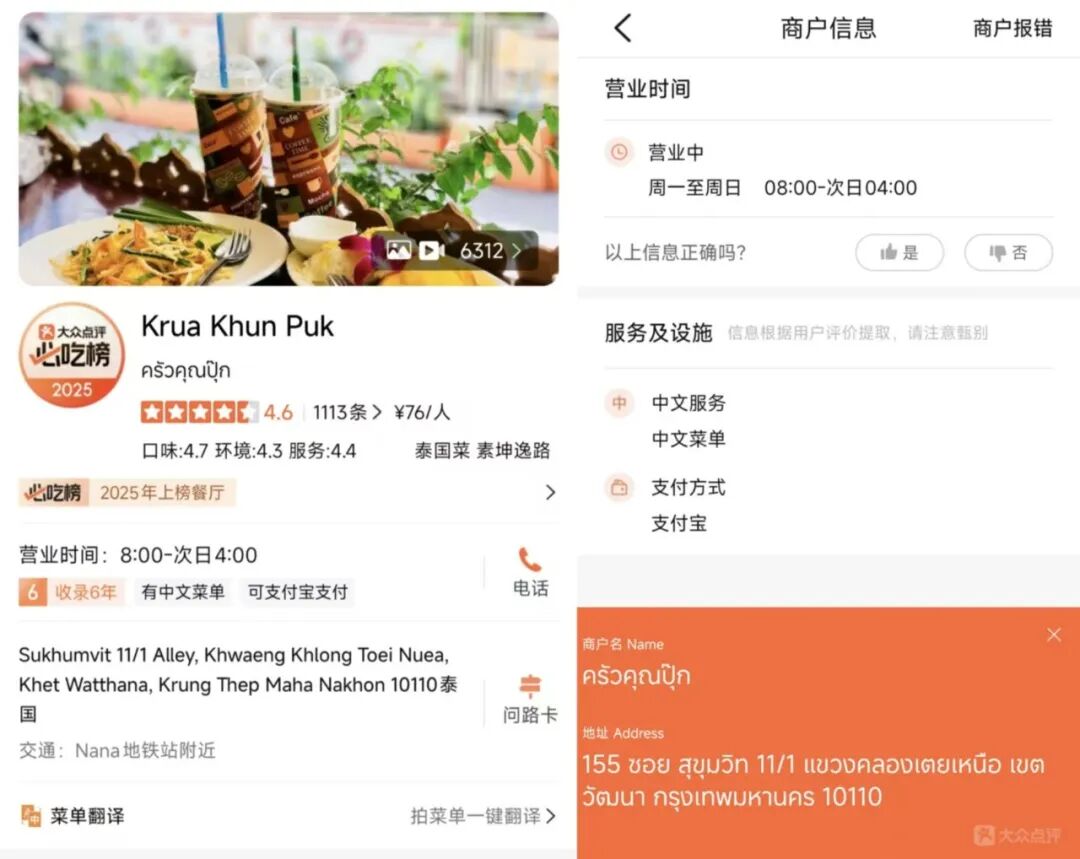Tap the 可支付宝支付 tag

click(x=298, y=592)
